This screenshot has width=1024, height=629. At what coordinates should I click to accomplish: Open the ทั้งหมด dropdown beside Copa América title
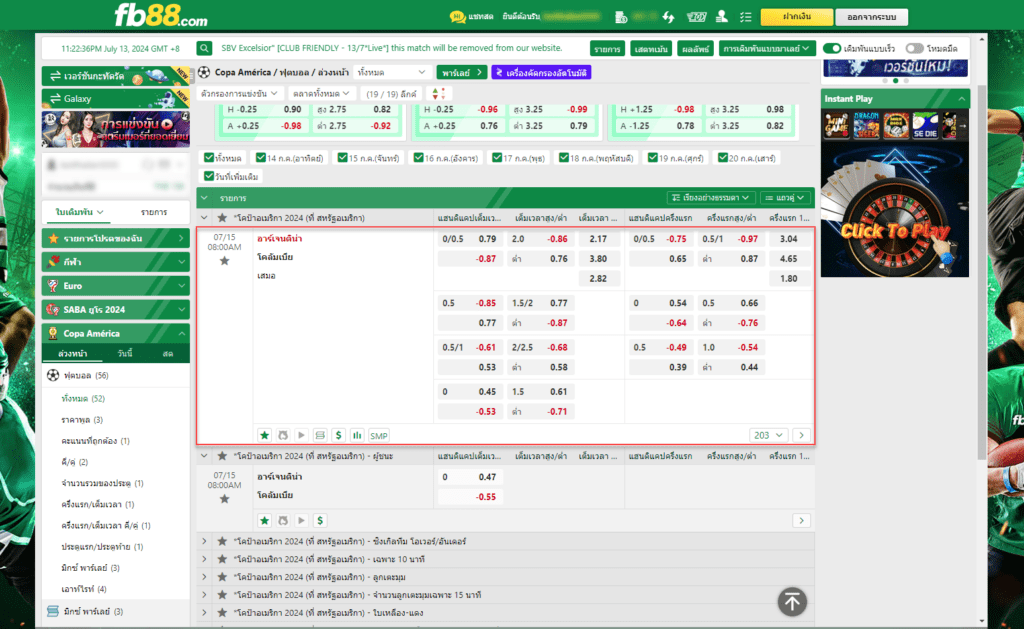pyautogui.click(x=392, y=73)
